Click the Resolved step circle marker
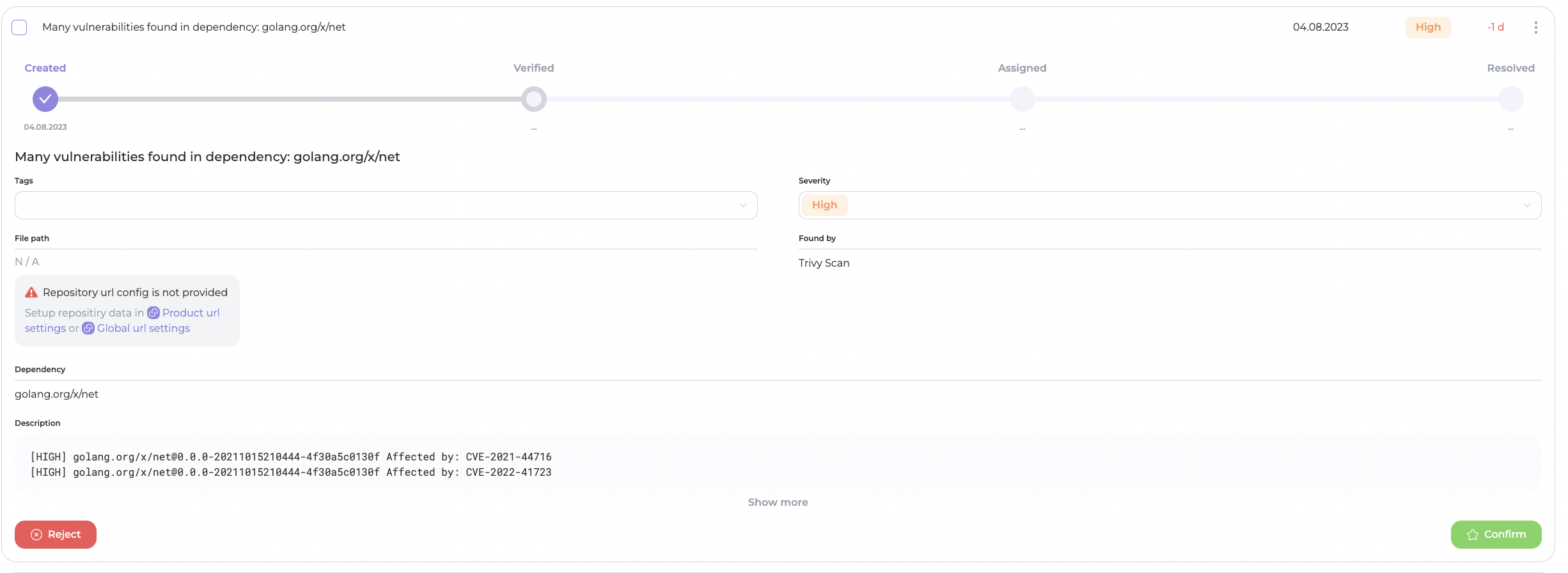Screen dimensions: 1568x573 click(1510, 99)
